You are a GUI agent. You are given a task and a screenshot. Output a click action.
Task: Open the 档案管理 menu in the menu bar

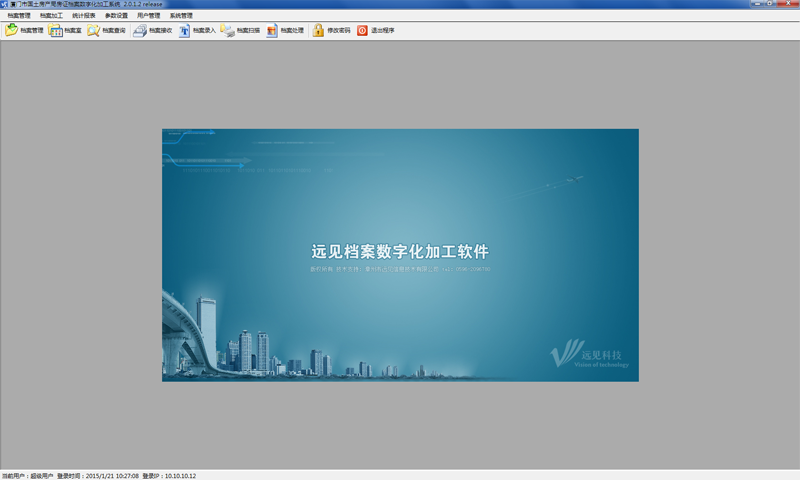(x=19, y=16)
